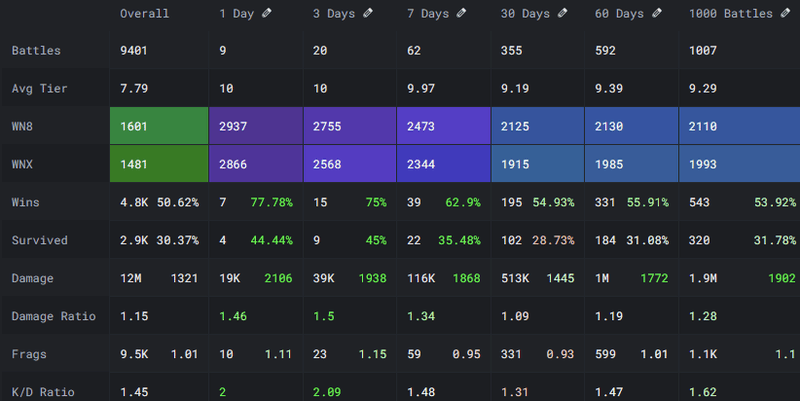Edit the 7 Days period via pencil icon
The width and height of the screenshot is (800, 401).
pyautogui.click(x=463, y=14)
